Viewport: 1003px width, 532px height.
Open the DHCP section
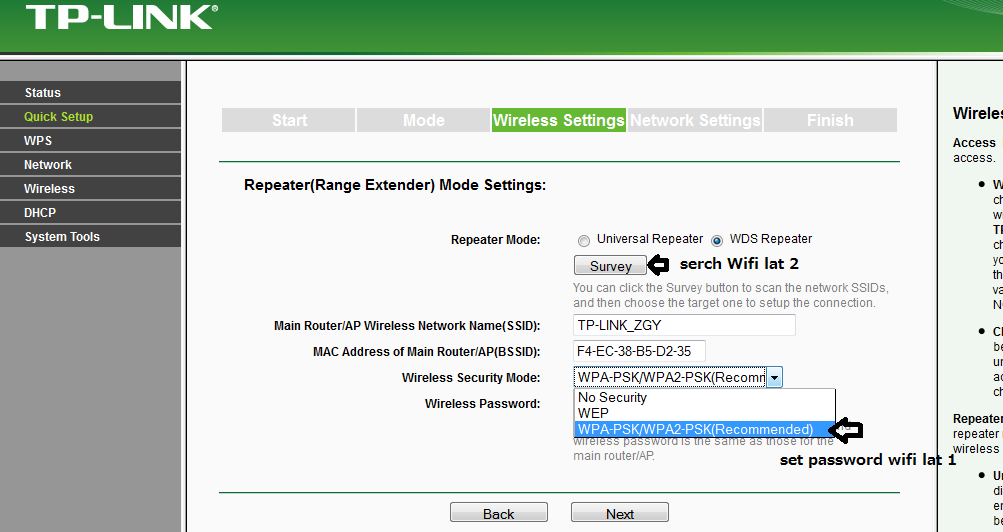click(x=90, y=212)
